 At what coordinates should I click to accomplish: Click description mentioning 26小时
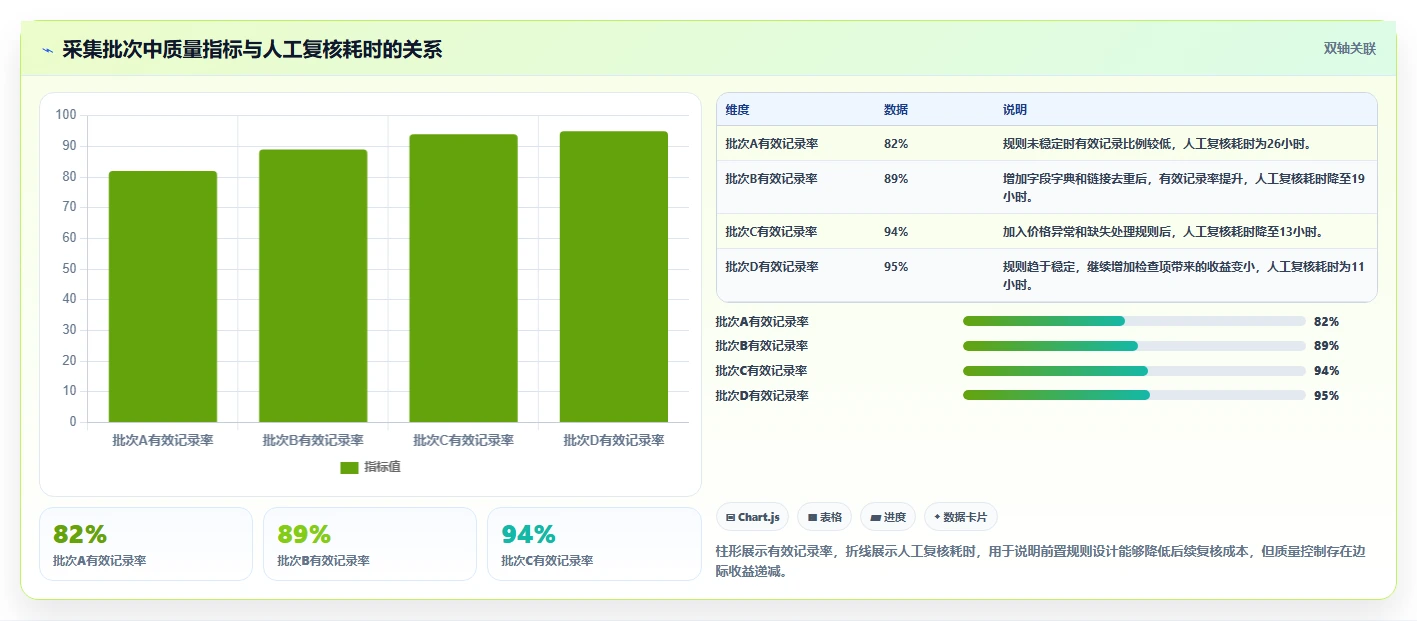[1157, 144]
